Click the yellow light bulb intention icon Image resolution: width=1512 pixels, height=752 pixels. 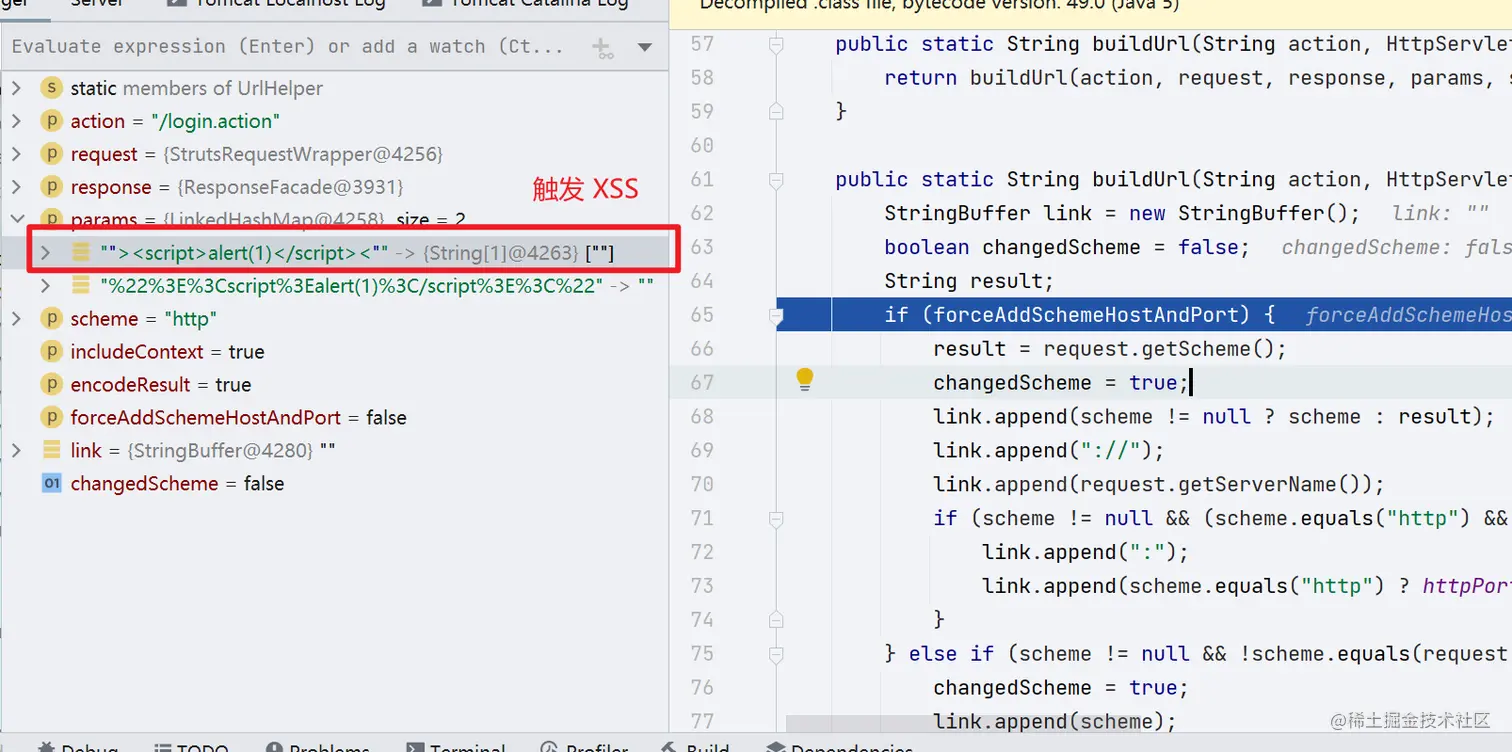click(805, 379)
